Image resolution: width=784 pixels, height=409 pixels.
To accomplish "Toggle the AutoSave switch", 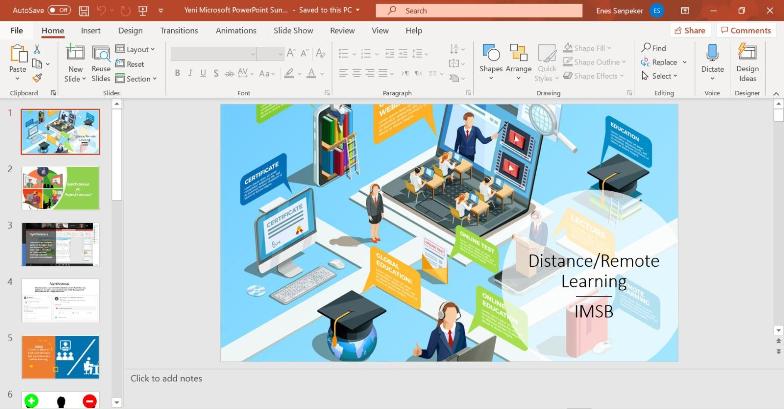I will pyautogui.click(x=58, y=10).
